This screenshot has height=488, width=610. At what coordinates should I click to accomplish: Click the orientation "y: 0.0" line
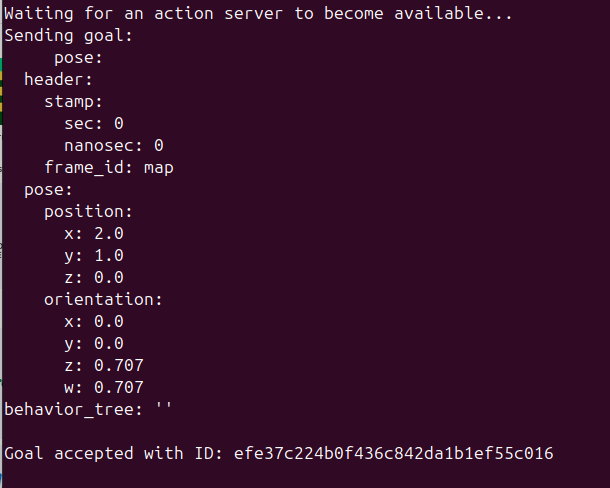(x=93, y=343)
